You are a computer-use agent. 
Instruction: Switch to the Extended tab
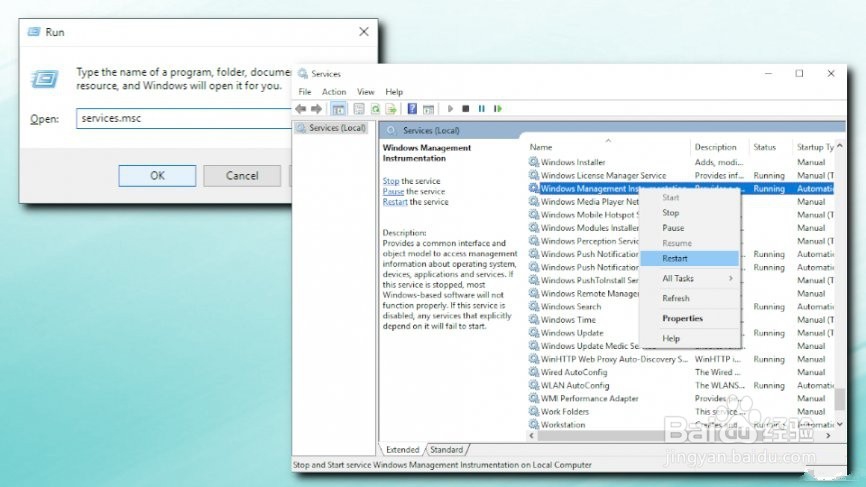point(402,449)
